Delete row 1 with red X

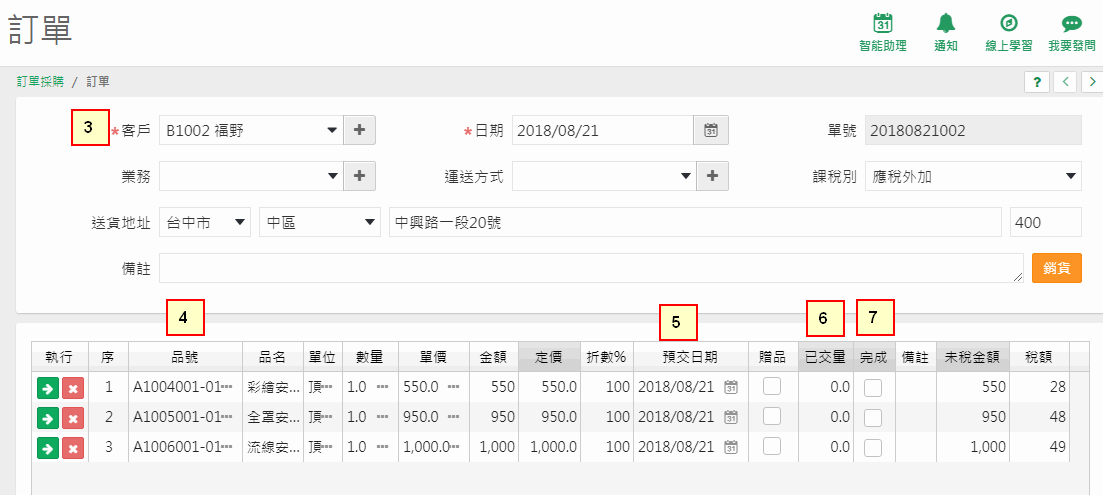point(72,388)
